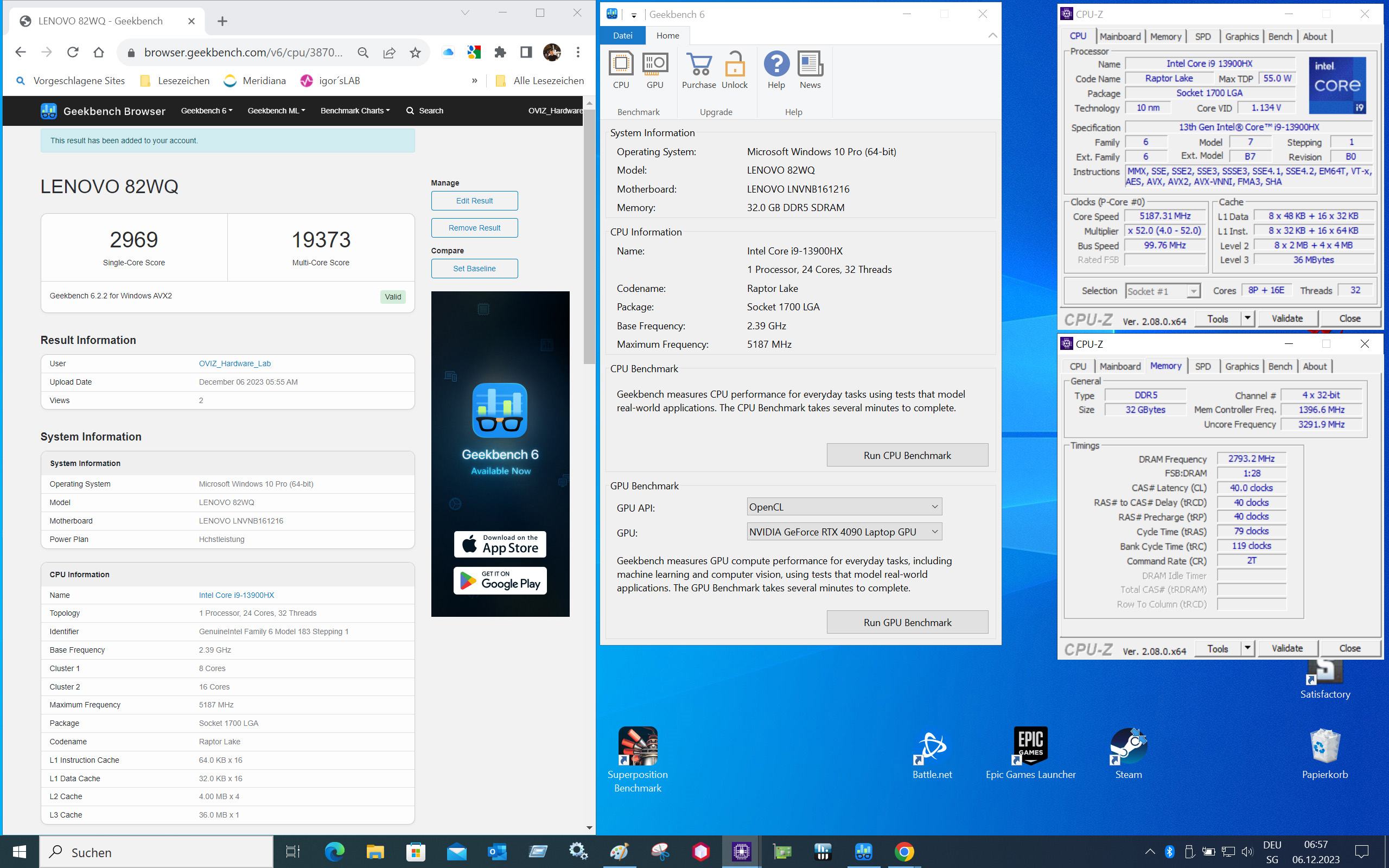Open the About tab in upper CPU-Z

pos(1314,37)
